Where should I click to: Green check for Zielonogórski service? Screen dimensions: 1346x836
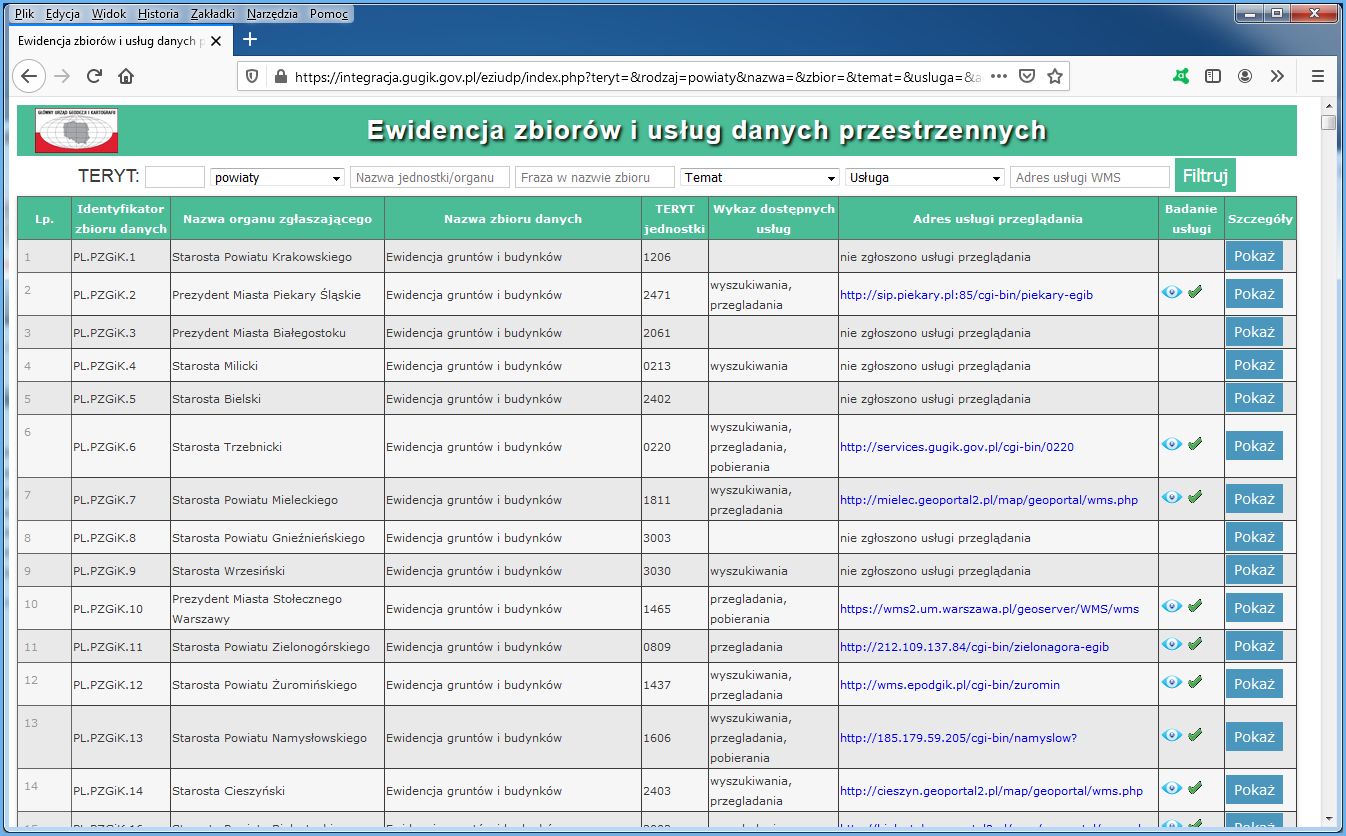pos(1195,644)
